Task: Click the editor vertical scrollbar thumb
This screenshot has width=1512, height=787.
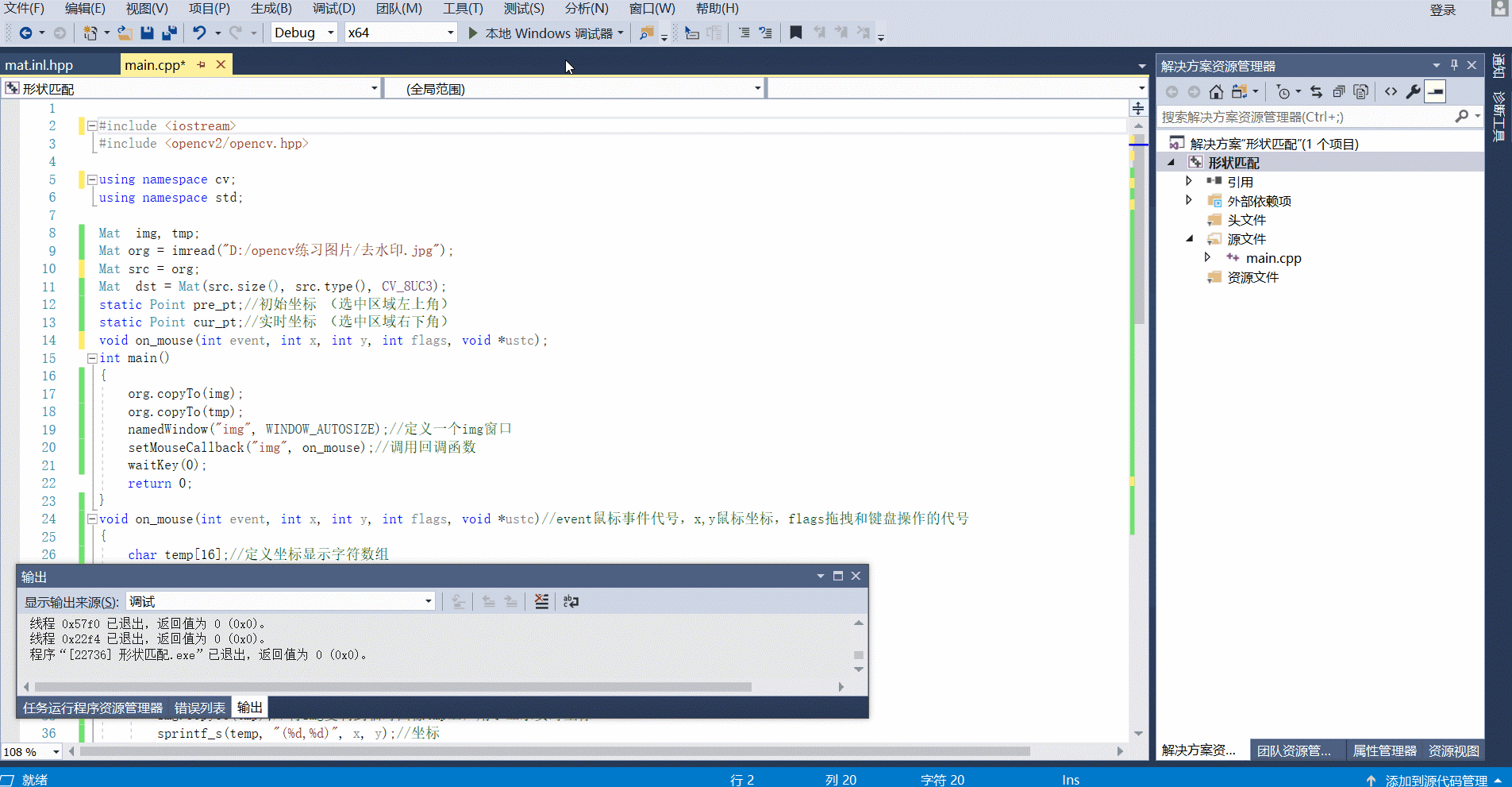Action: coord(1138,230)
